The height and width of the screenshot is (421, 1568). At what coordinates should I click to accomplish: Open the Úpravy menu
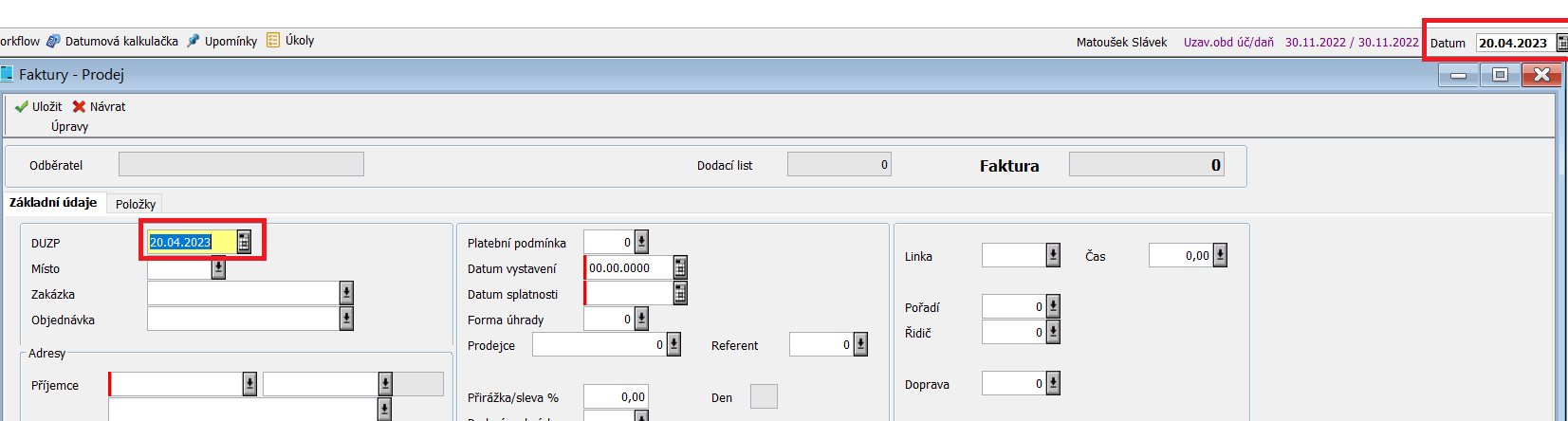(x=69, y=126)
